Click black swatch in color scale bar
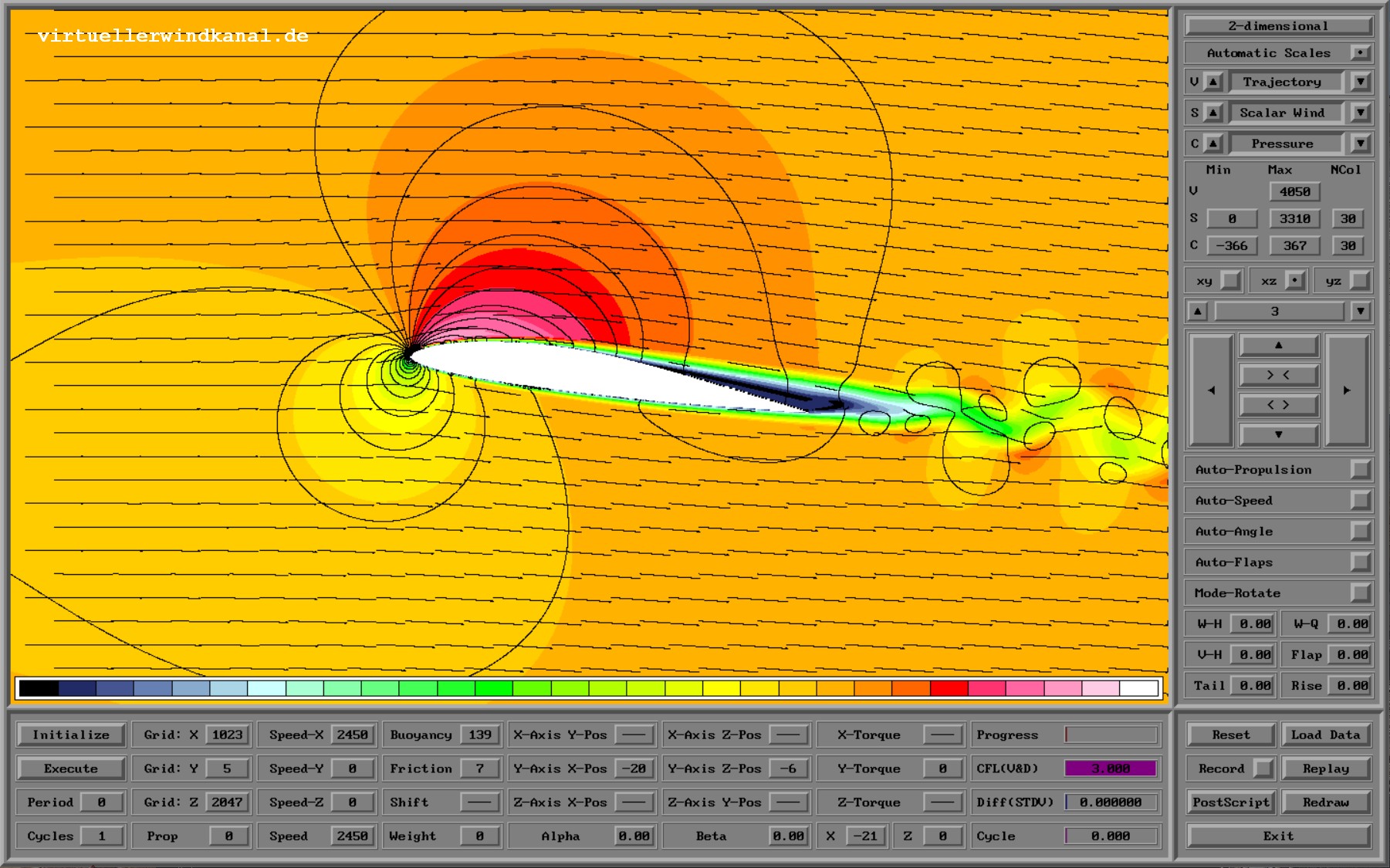The width and height of the screenshot is (1390, 868). point(39,687)
